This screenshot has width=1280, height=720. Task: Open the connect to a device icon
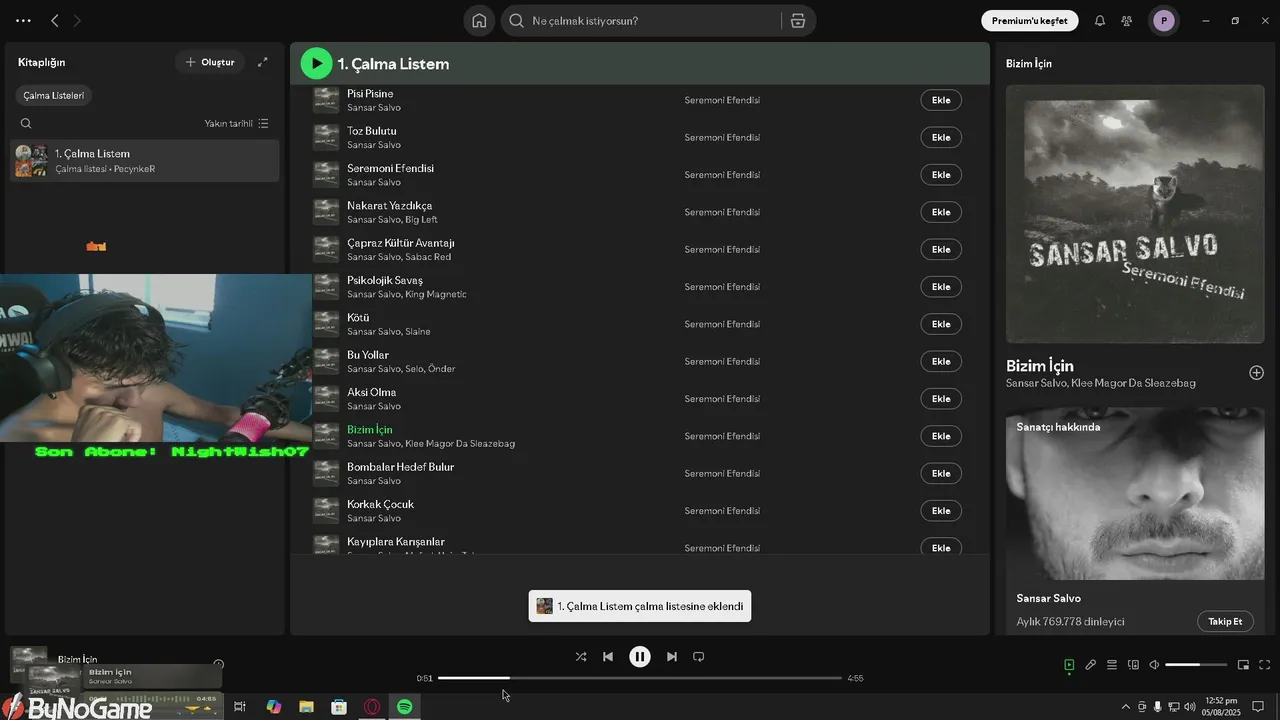point(1133,665)
